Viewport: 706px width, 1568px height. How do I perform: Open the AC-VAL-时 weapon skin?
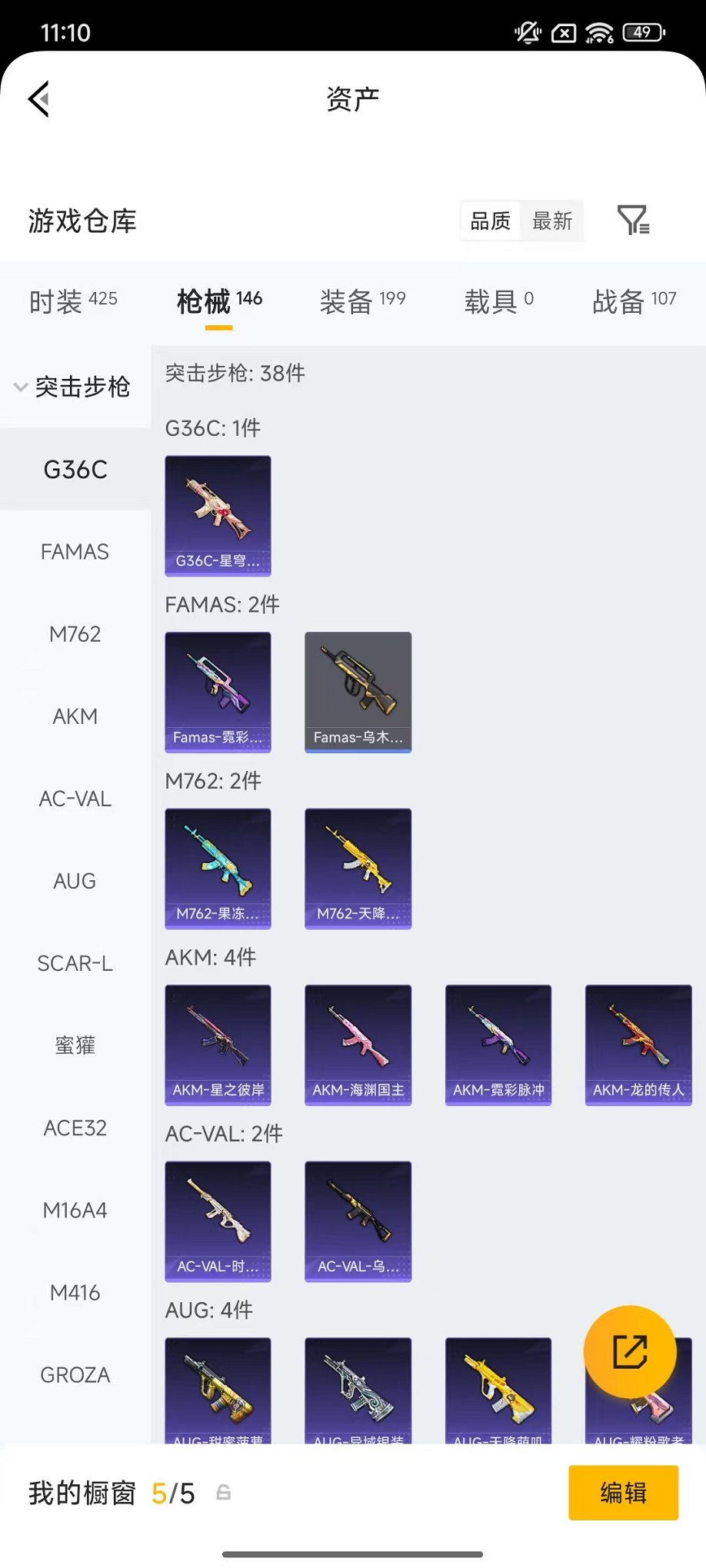coord(218,1222)
